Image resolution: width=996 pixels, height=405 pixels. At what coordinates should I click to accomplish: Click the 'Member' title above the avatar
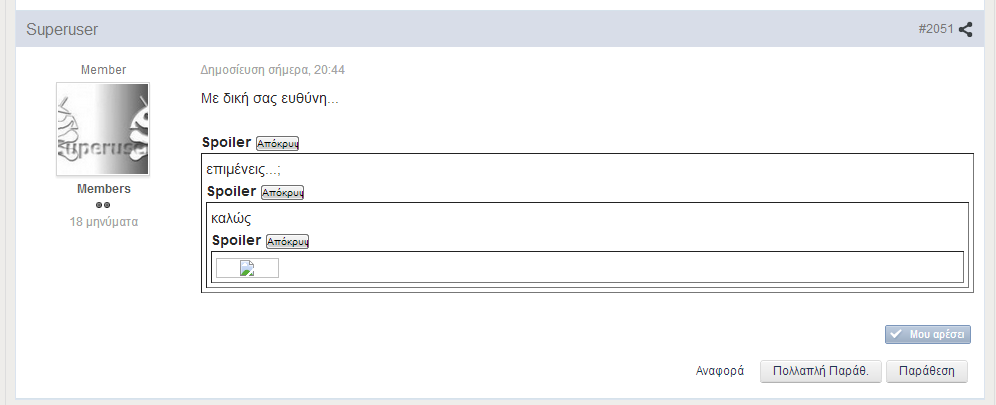point(103,70)
